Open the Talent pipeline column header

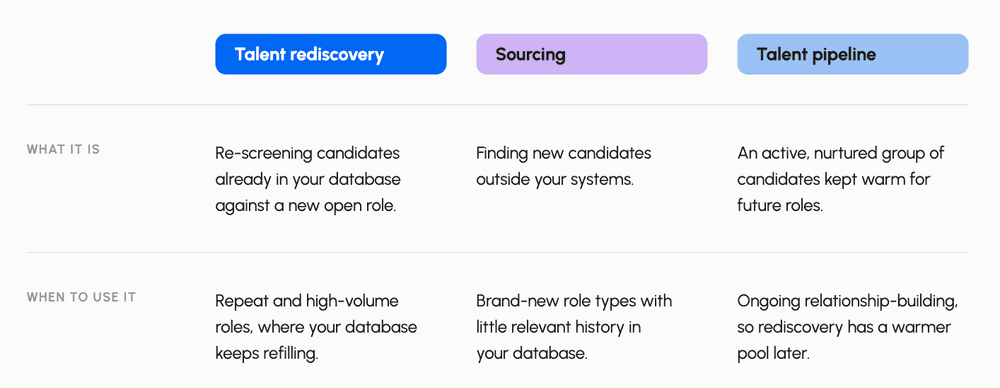pyautogui.click(x=853, y=54)
